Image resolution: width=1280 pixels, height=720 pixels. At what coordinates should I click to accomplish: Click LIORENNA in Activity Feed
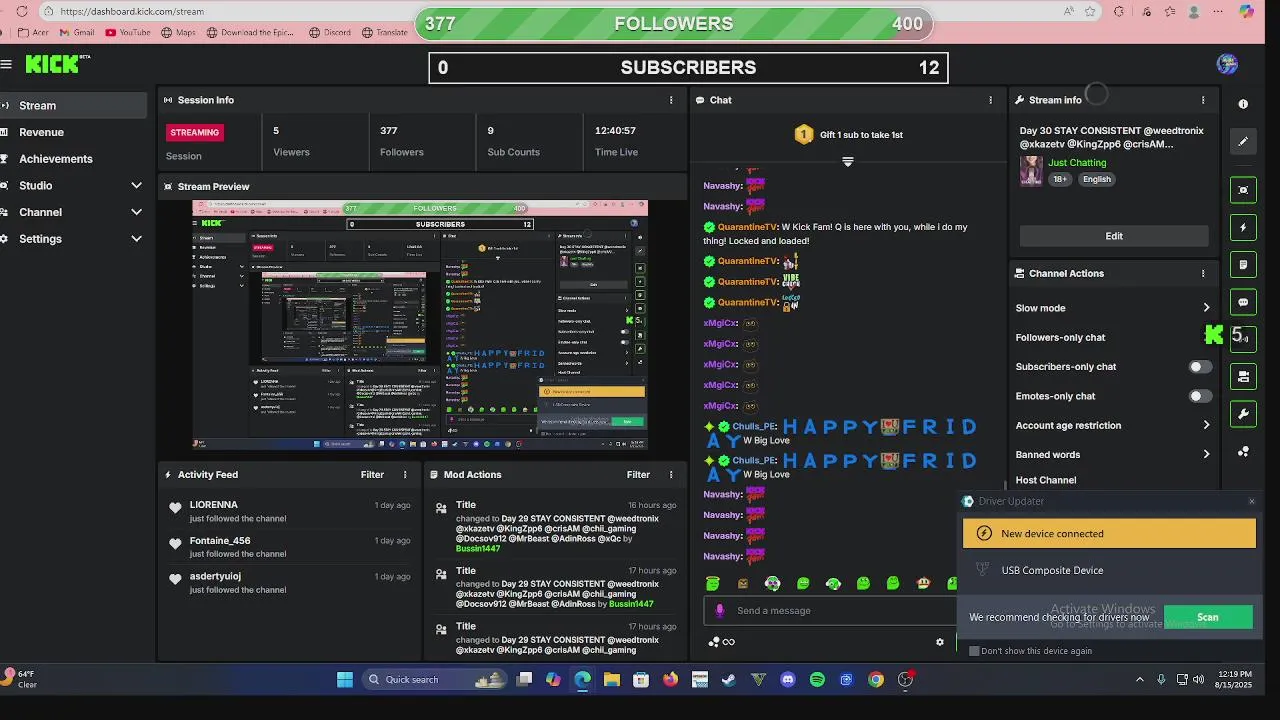coord(214,505)
